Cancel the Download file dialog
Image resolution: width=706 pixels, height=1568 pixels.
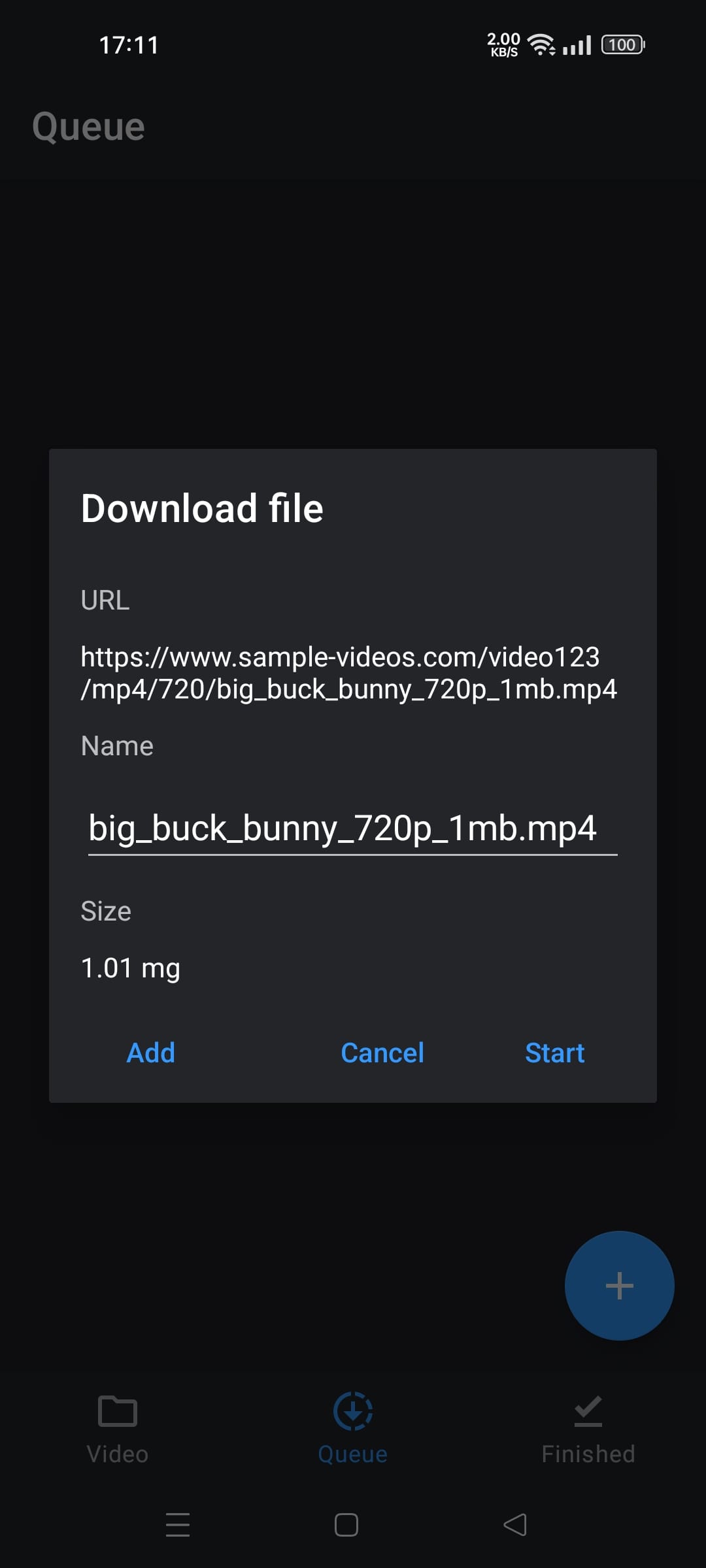point(382,1052)
